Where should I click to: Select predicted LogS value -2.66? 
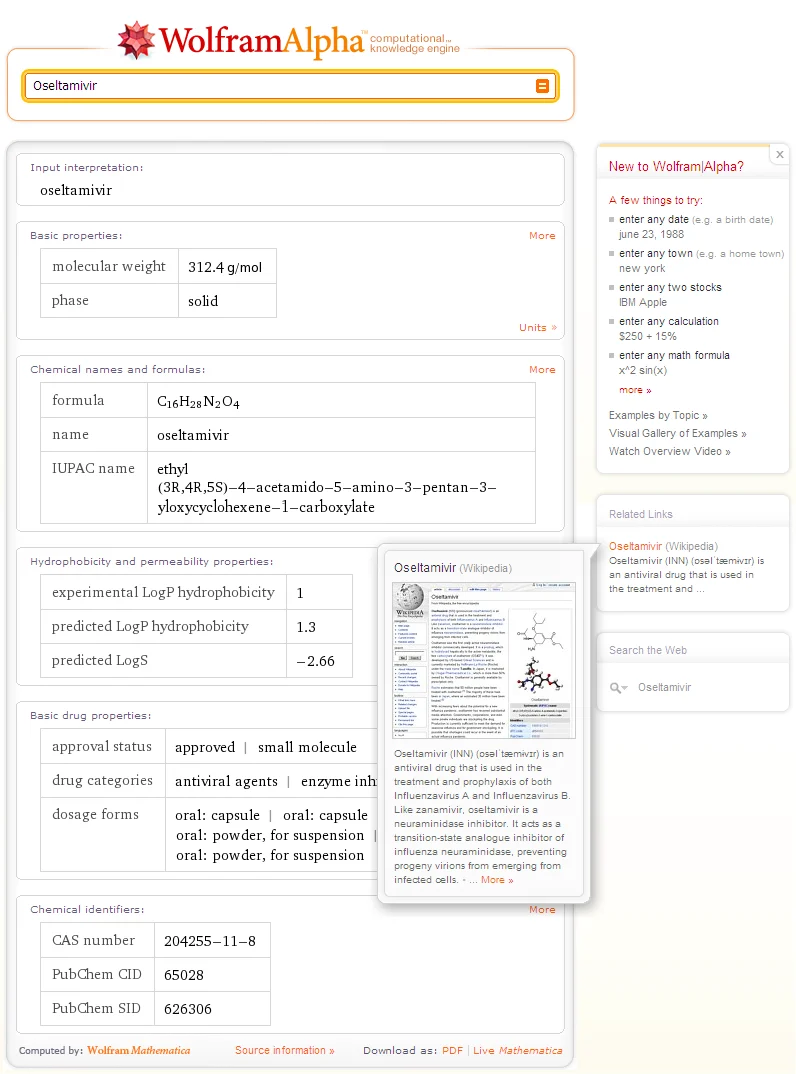click(x=315, y=661)
